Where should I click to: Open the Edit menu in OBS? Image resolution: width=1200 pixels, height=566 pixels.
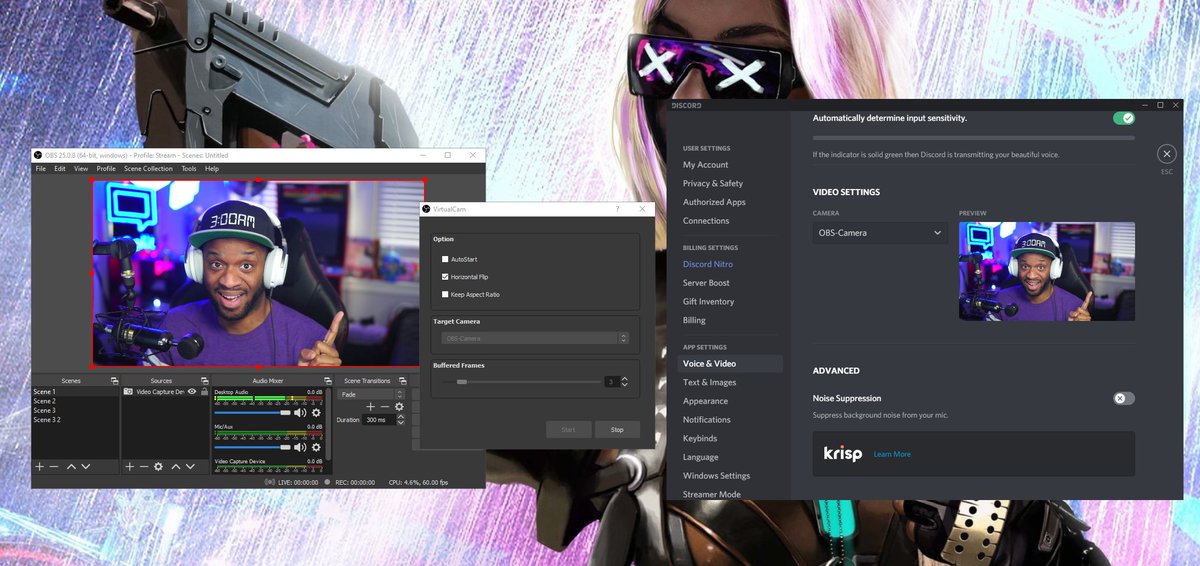point(60,169)
